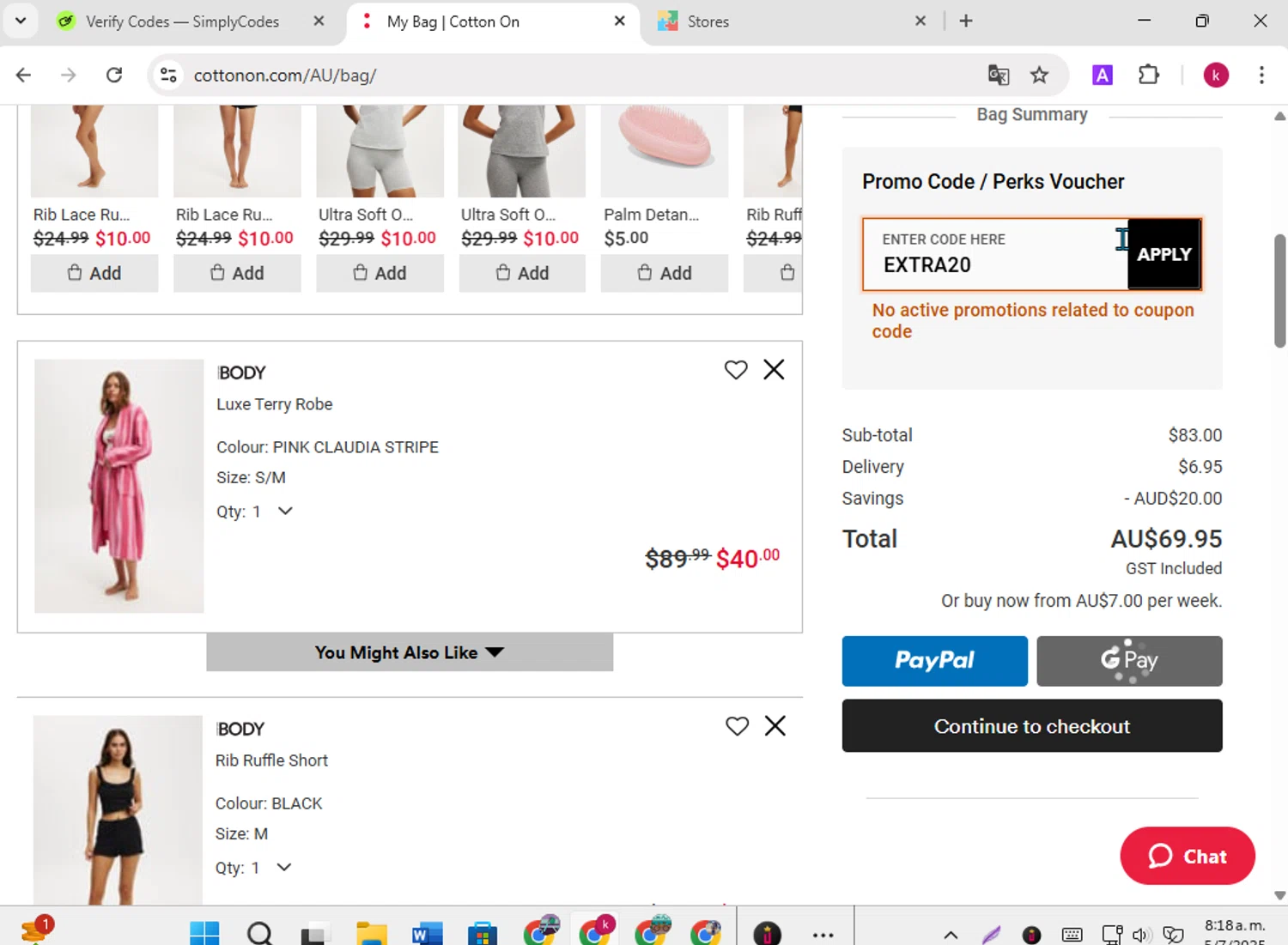Click scrollbar down arrow

pyautogui.click(x=1279, y=895)
